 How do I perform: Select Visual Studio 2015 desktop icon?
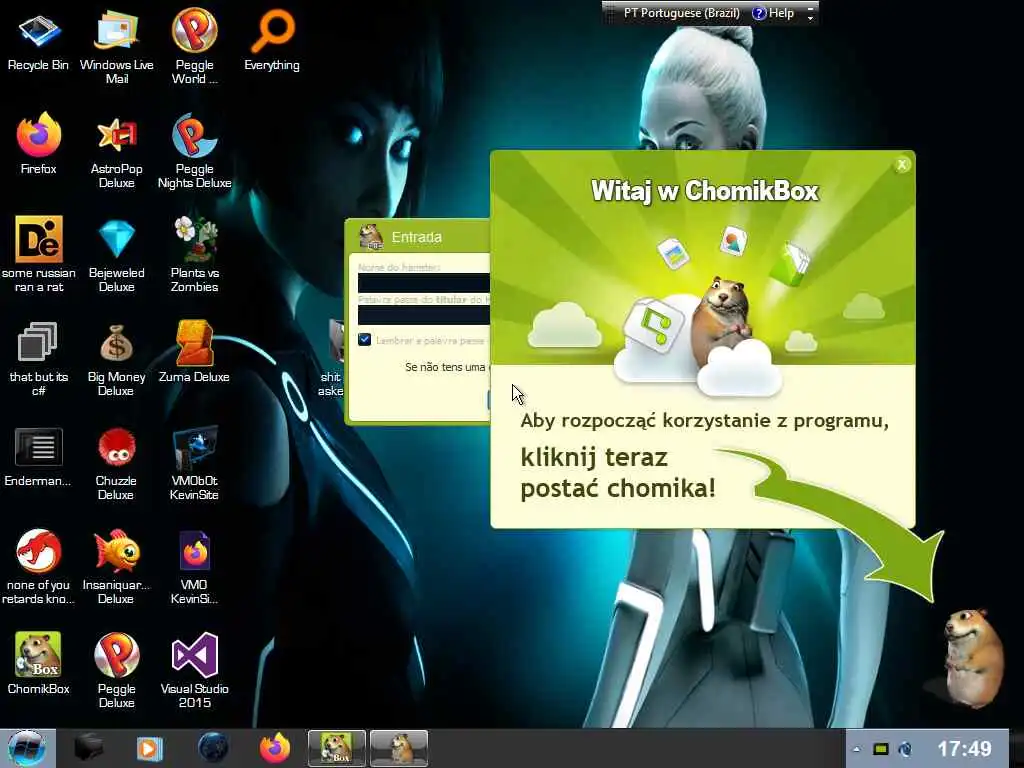point(195,670)
